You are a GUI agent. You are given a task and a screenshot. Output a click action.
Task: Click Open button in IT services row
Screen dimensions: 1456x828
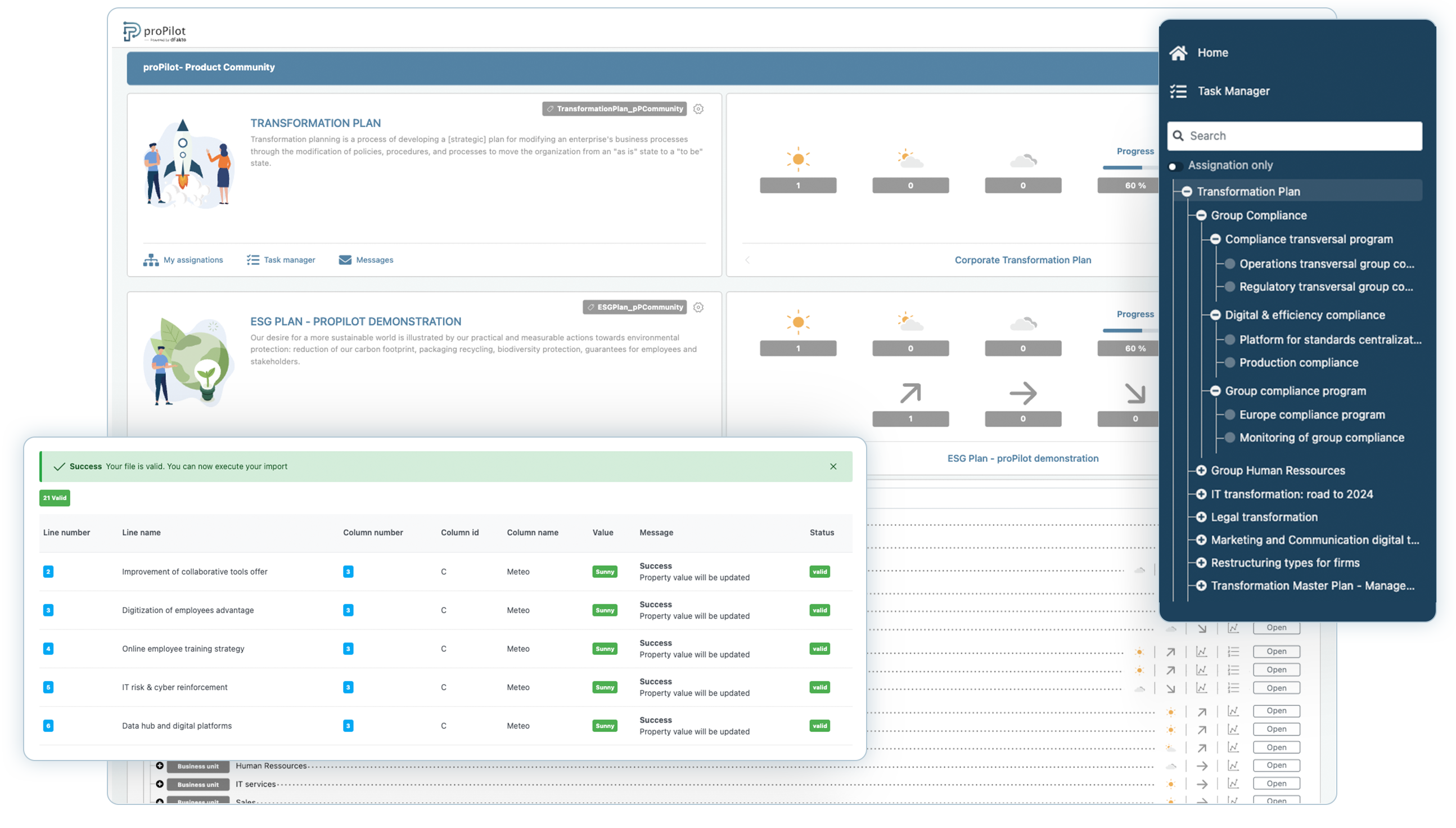pos(1276,784)
